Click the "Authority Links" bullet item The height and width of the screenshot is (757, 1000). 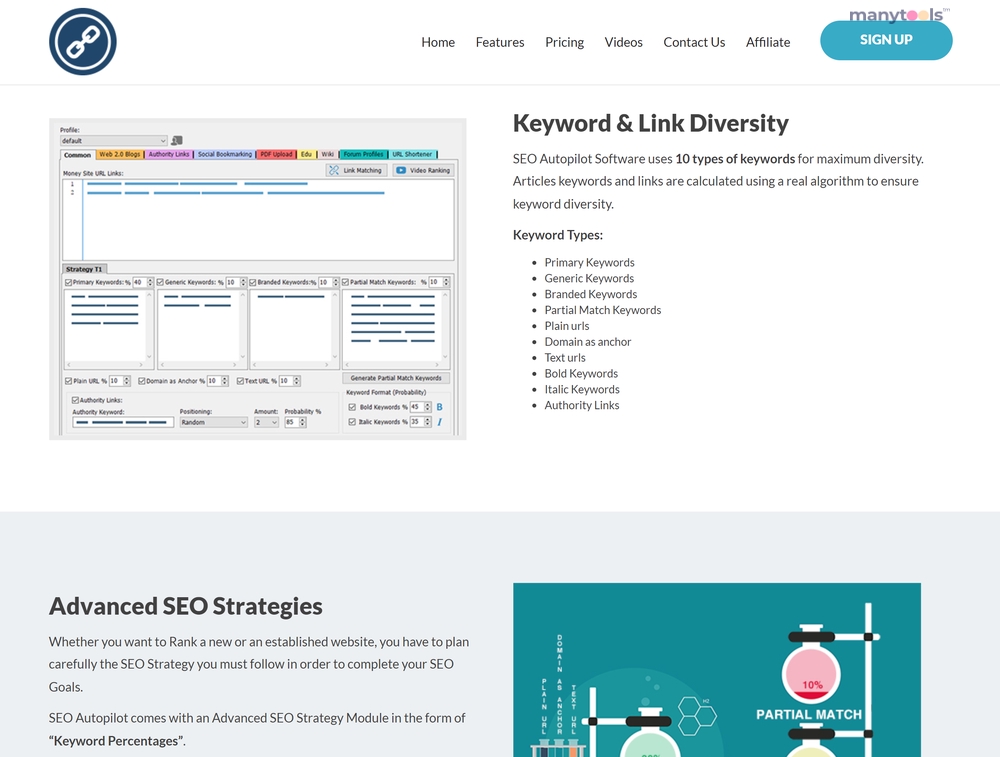click(x=582, y=405)
